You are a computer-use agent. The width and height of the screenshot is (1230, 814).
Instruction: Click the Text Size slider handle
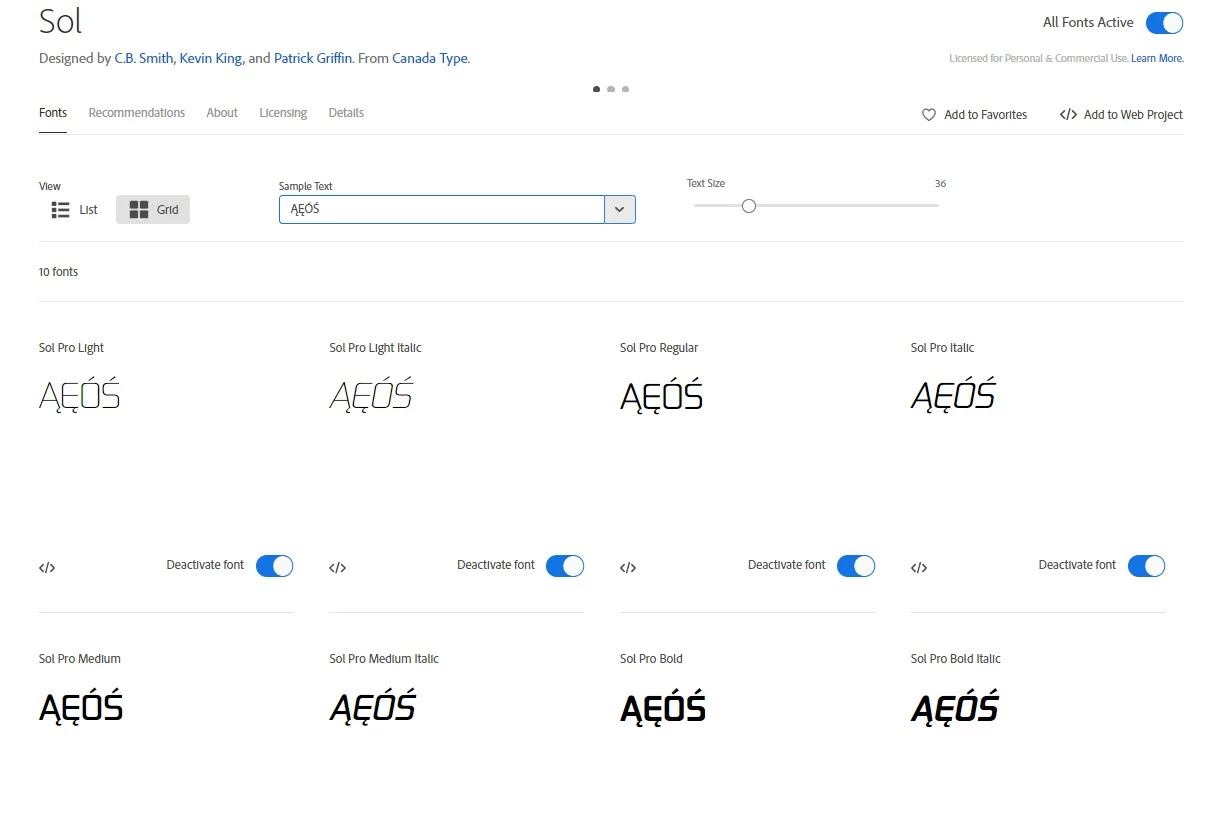(x=749, y=206)
